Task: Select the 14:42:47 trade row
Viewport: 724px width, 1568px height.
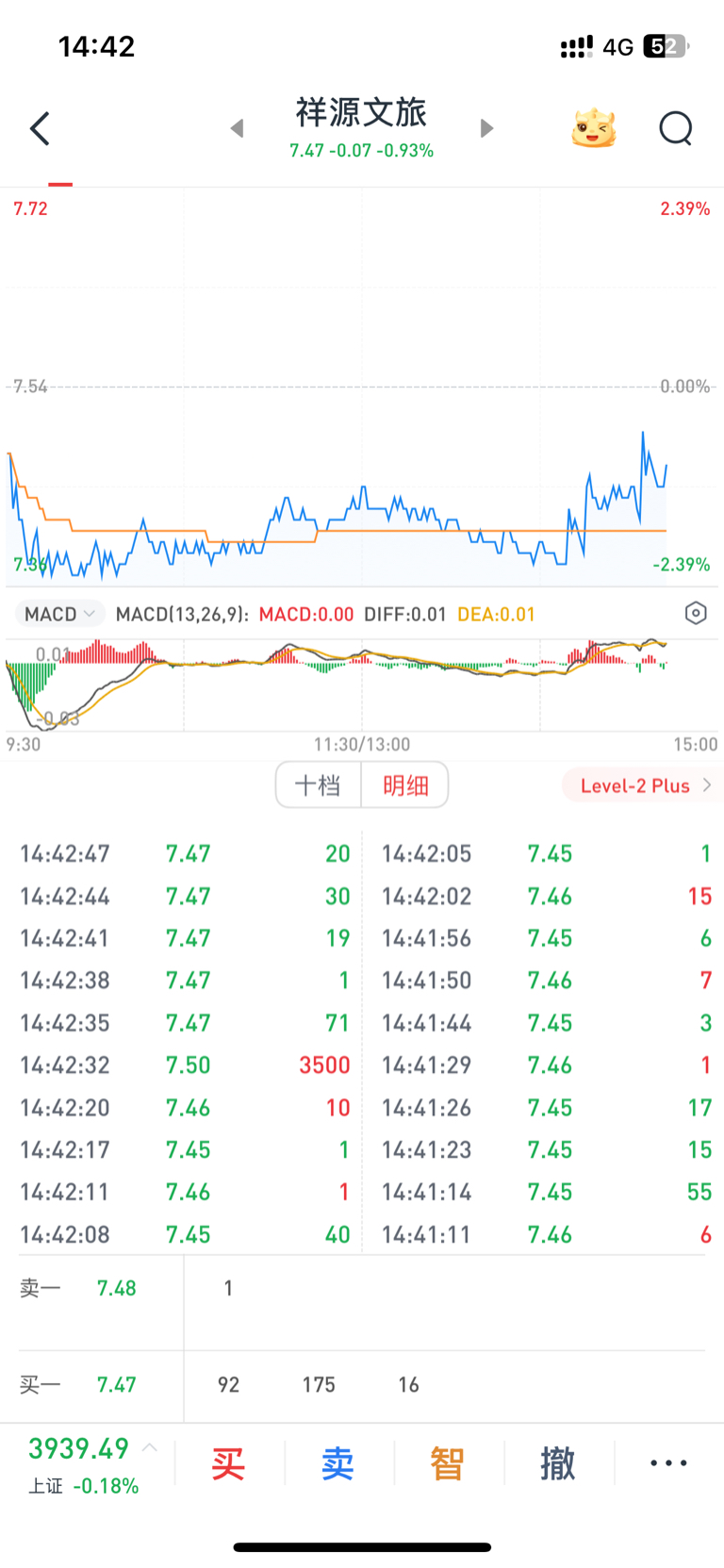Action: click(185, 854)
